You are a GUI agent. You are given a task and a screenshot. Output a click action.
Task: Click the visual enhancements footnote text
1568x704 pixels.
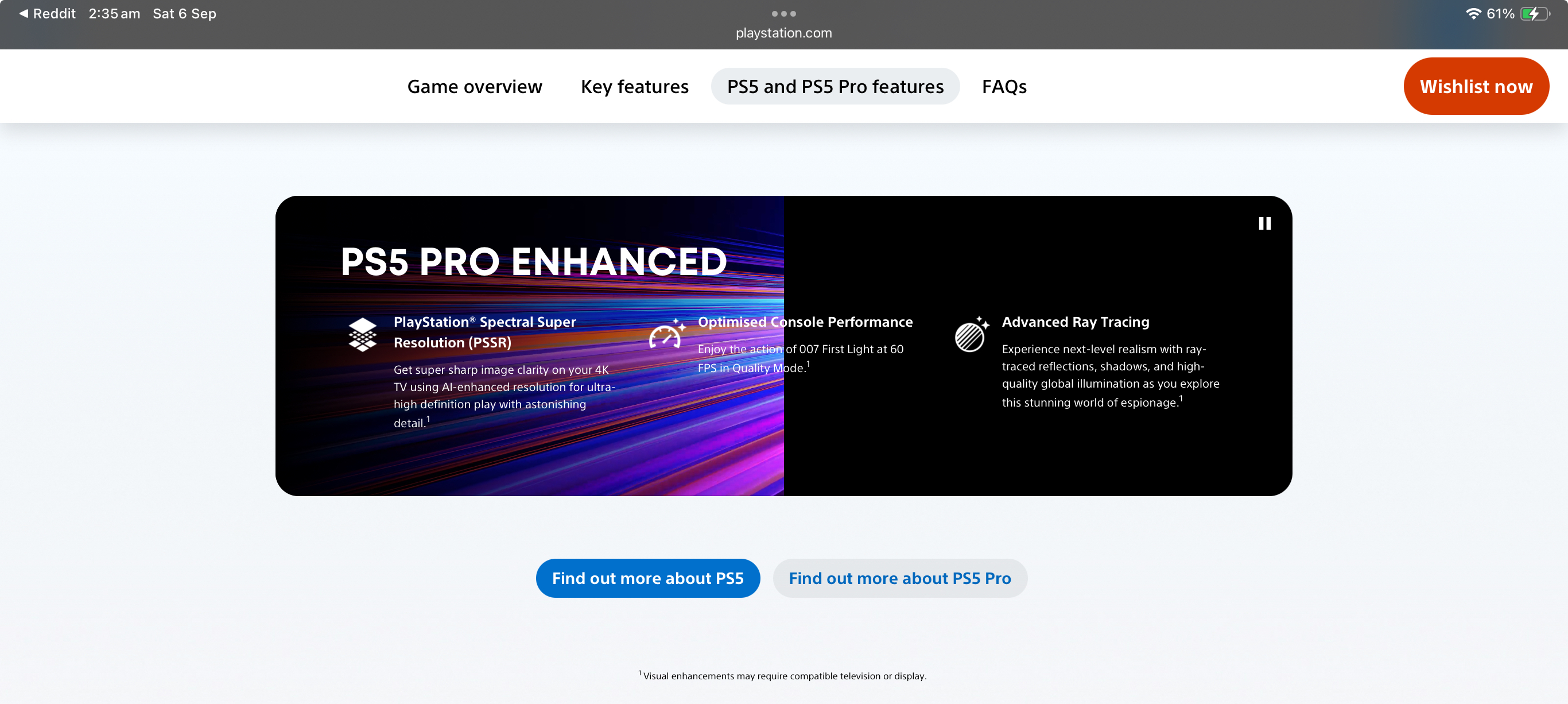pyautogui.click(x=782, y=675)
